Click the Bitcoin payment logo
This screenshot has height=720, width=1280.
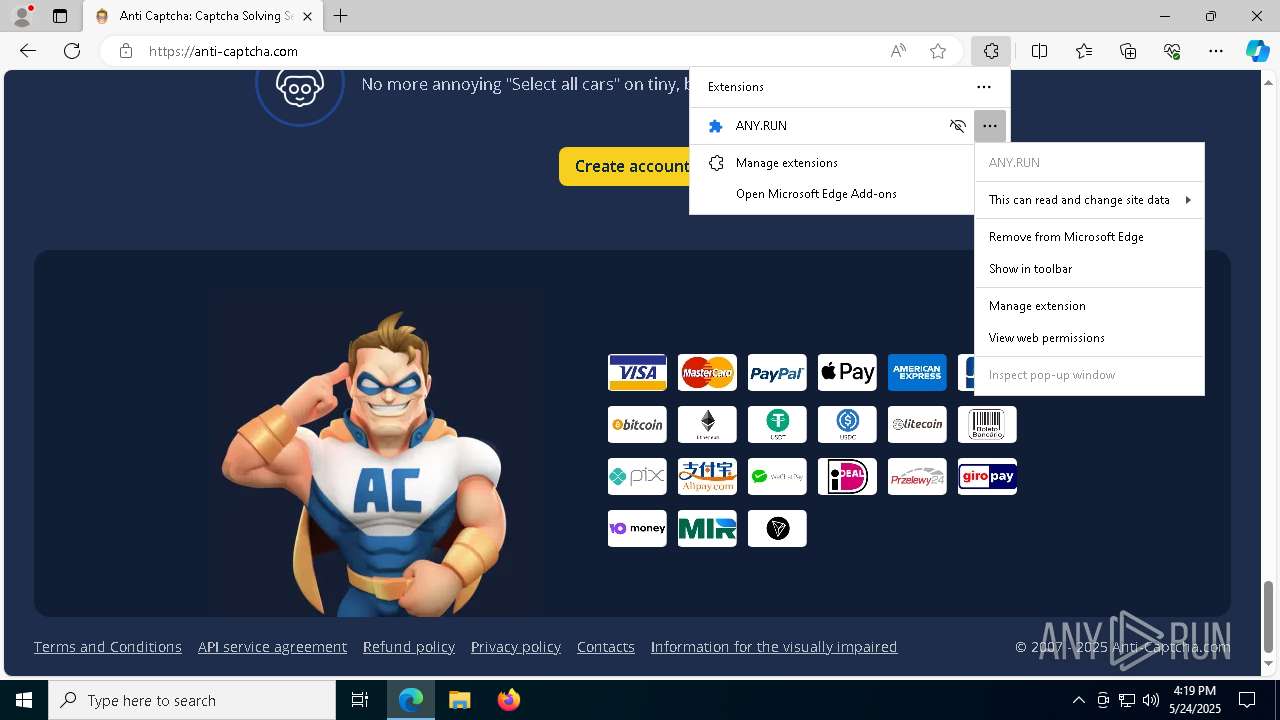[x=637, y=424]
